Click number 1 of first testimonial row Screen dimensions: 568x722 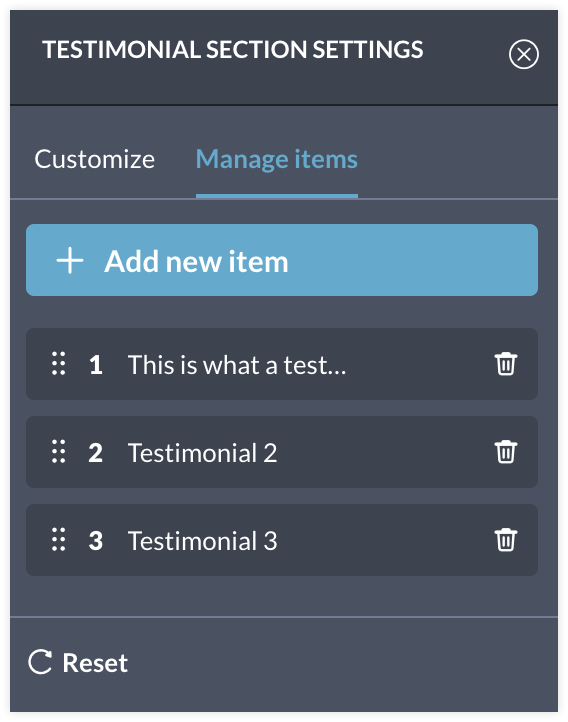tap(96, 365)
